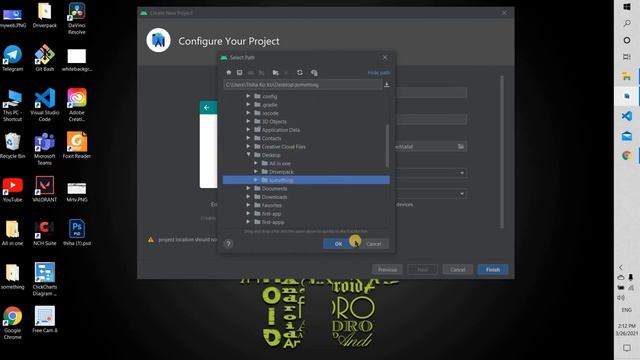Click the Configure Your Project vertical scrollbar

[x=502, y=152]
